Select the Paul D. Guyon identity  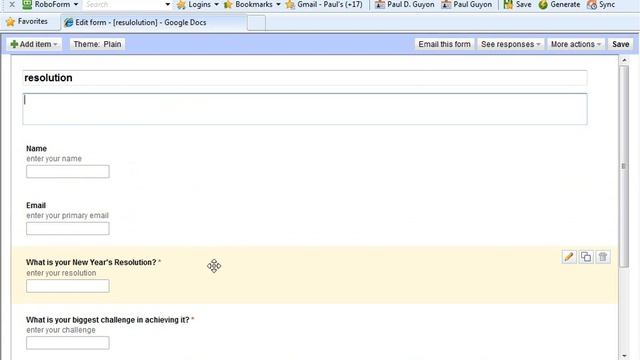(404, 4)
